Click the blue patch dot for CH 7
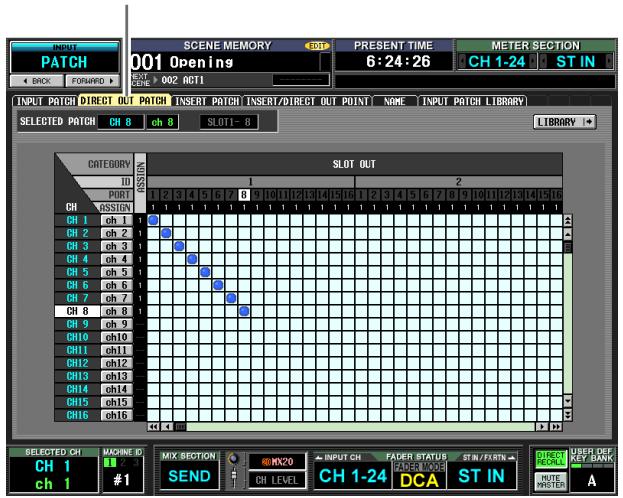 pyautogui.click(x=231, y=298)
